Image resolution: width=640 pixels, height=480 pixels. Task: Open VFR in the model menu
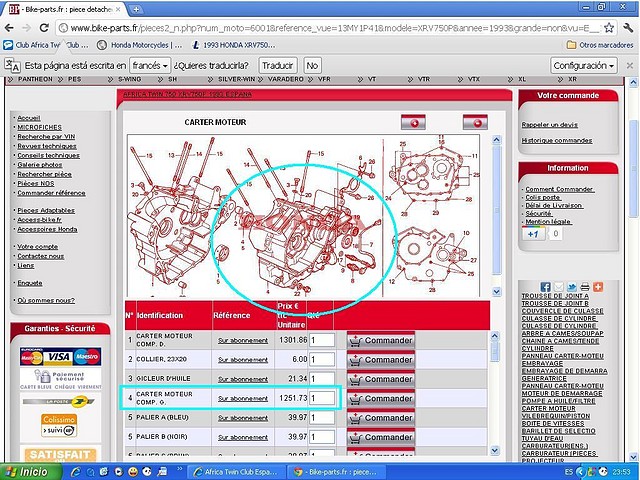pos(324,79)
